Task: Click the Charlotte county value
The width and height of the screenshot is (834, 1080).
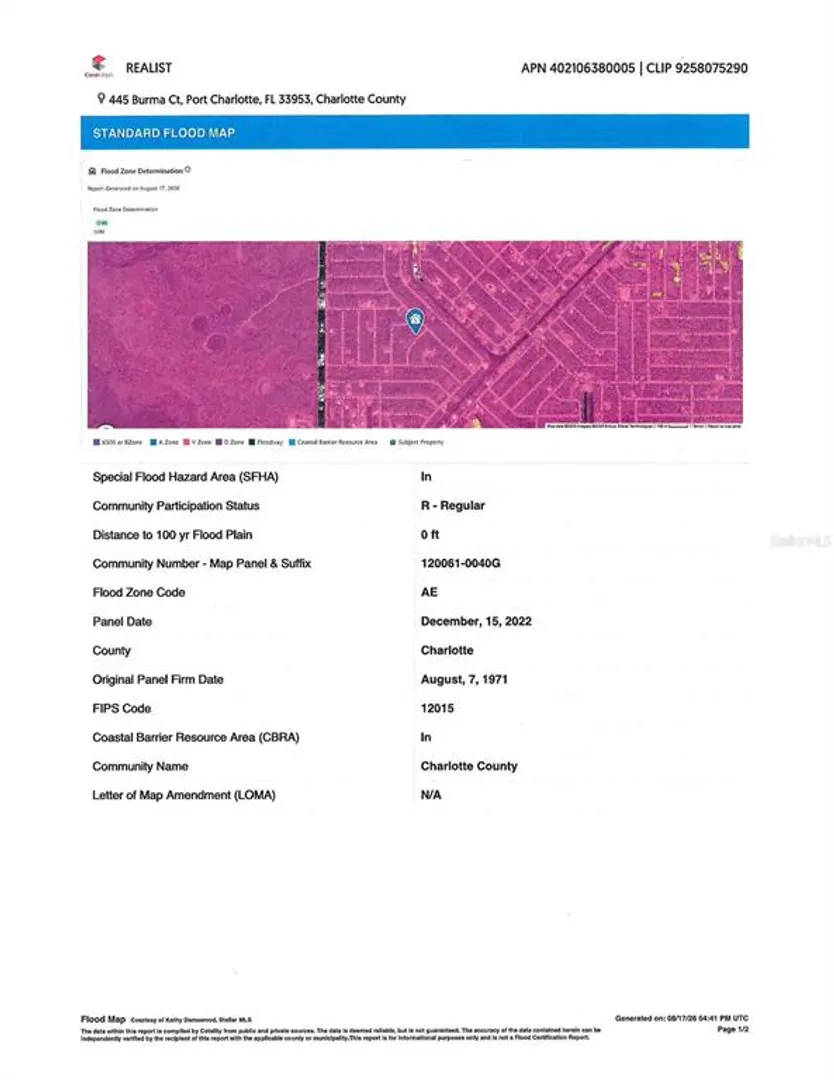Action: click(x=447, y=650)
